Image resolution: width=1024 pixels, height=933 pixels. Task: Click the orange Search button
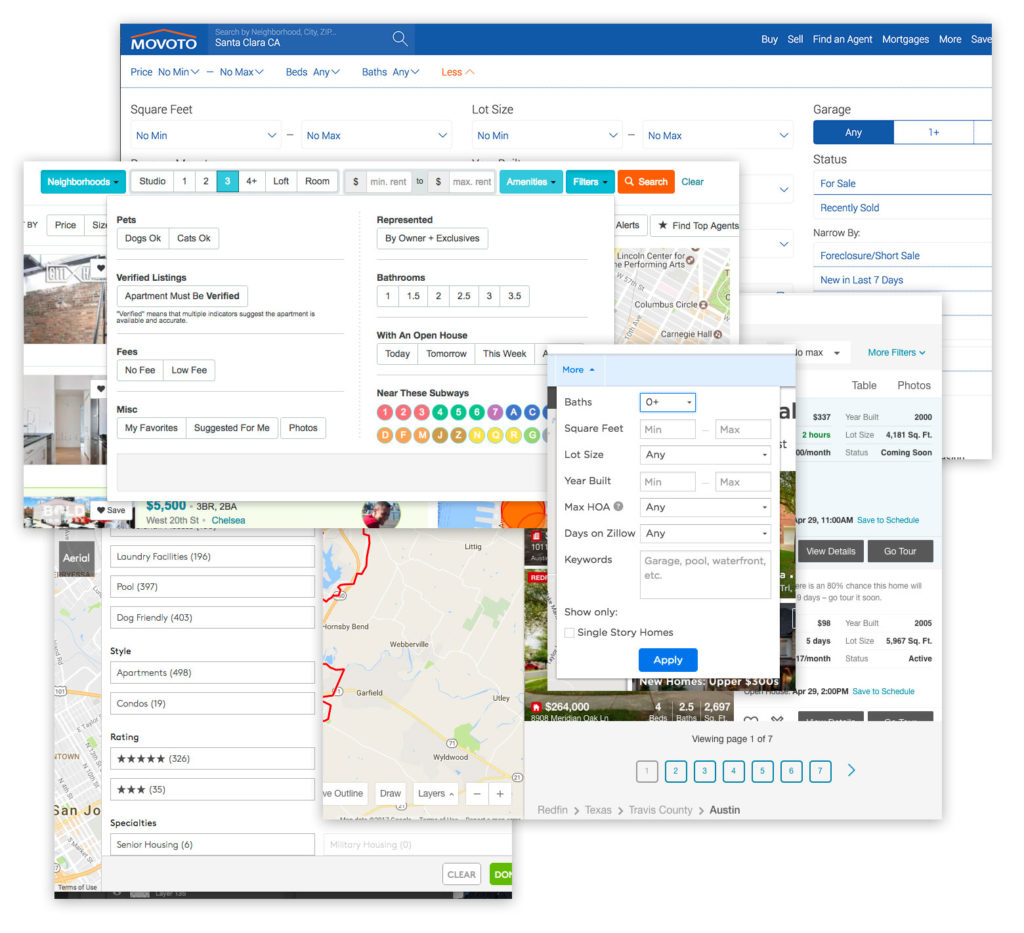[x=646, y=182]
